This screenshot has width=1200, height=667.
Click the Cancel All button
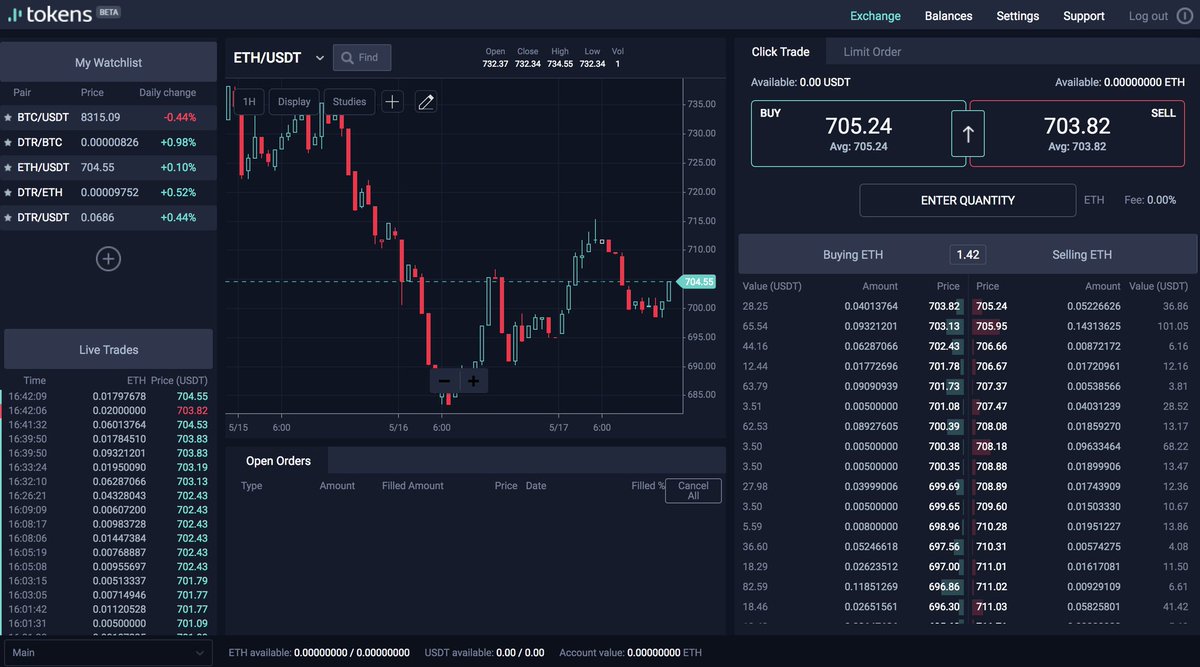pyautogui.click(x=693, y=491)
